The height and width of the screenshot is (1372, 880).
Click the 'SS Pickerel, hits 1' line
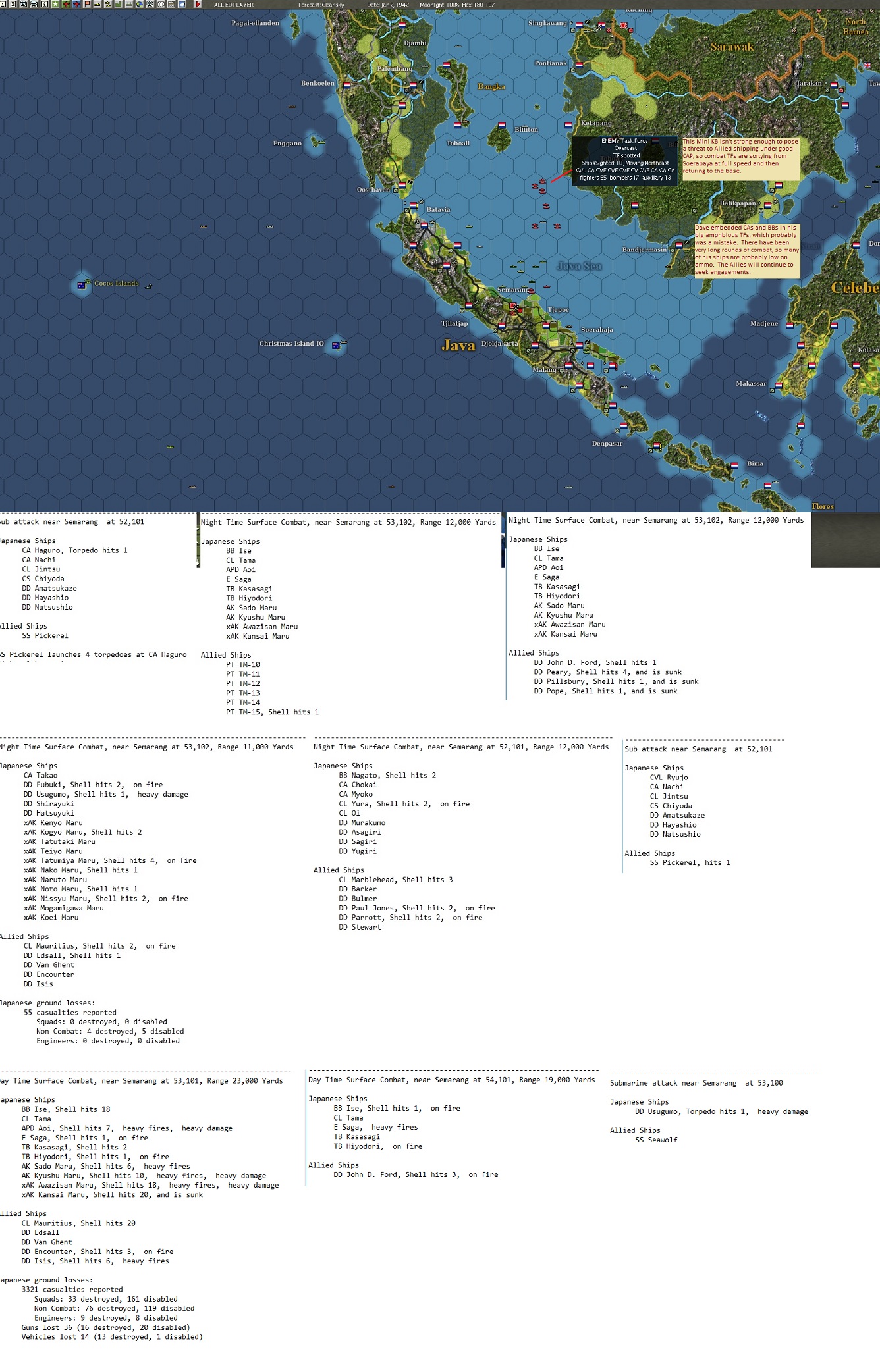pos(690,862)
